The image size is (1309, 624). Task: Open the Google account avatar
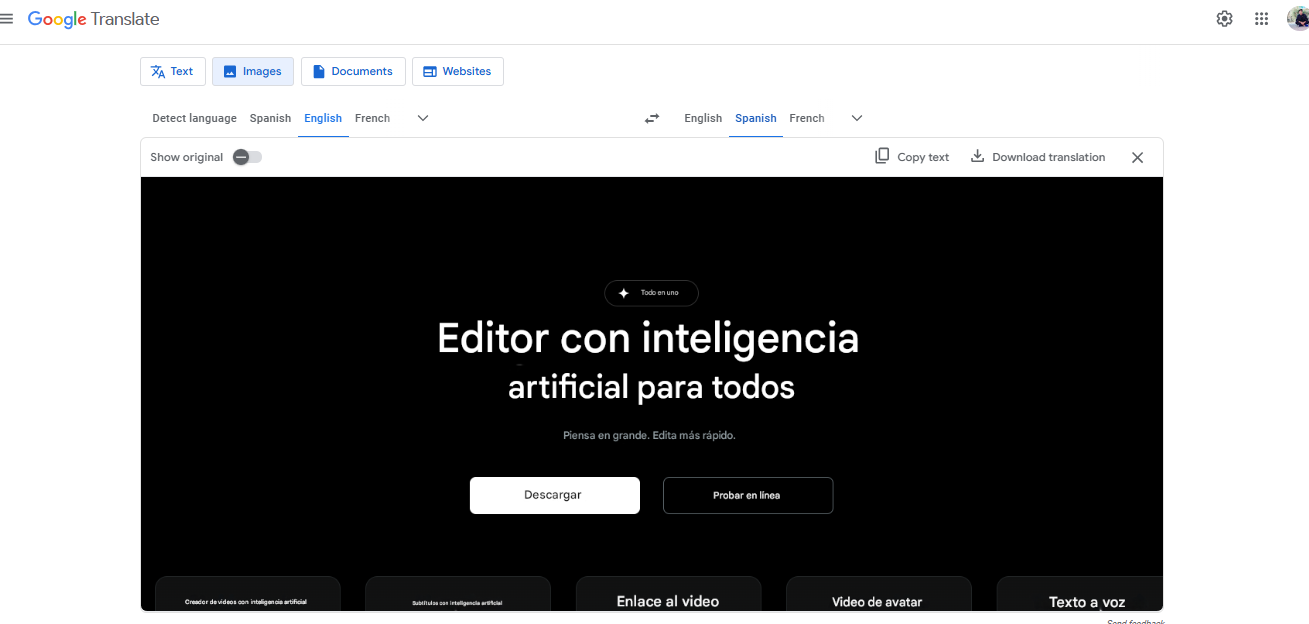point(1298,19)
